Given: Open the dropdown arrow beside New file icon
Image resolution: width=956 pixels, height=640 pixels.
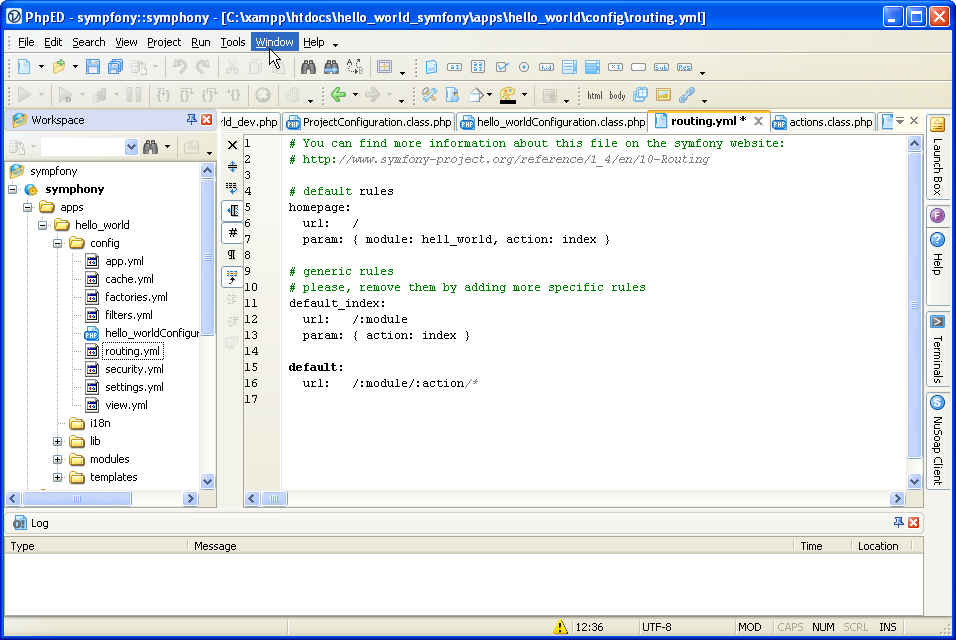Looking at the screenshot, I should [41, 67].
